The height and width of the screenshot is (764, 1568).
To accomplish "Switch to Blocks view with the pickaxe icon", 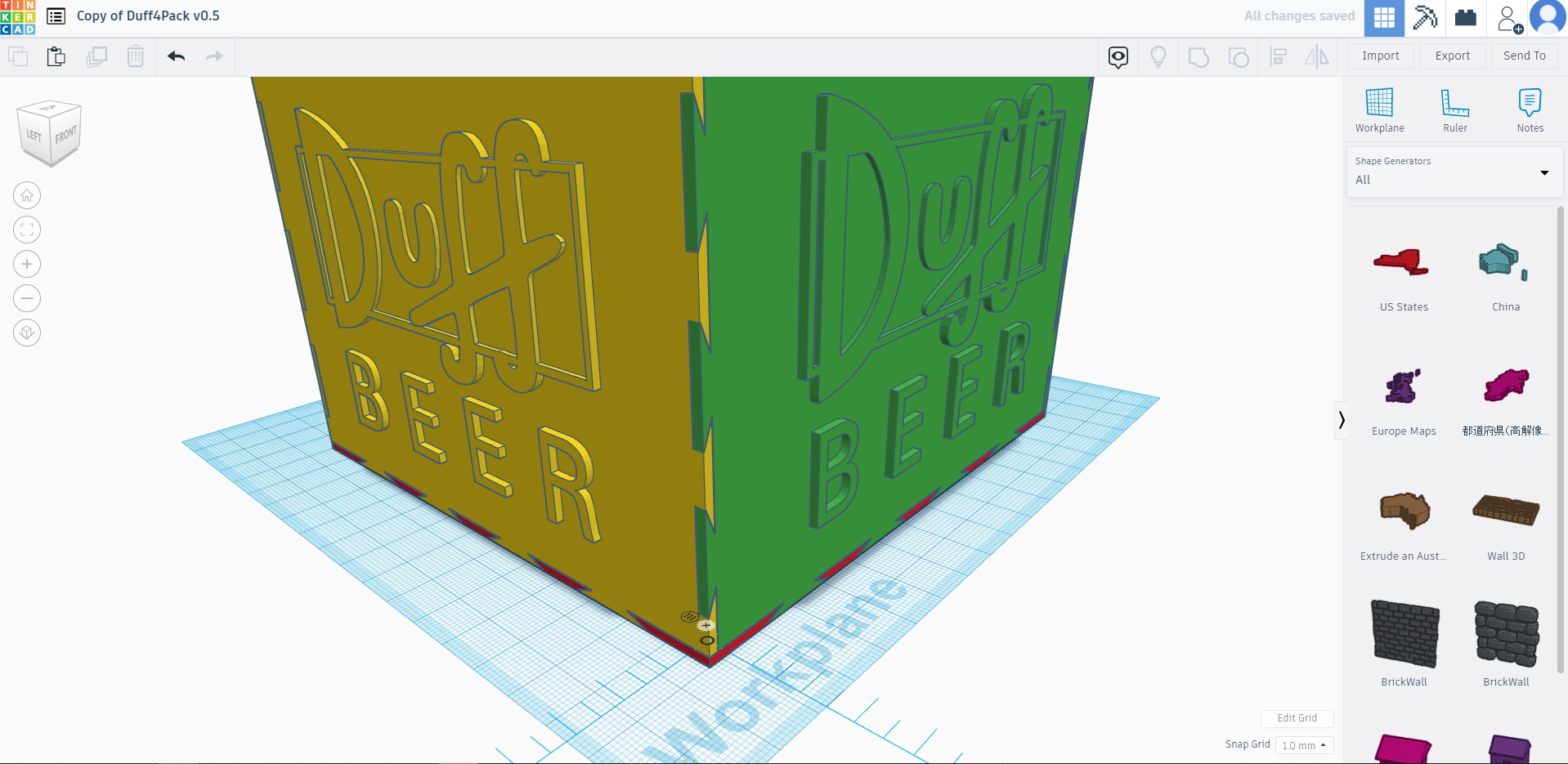I will click(1424, 17).
